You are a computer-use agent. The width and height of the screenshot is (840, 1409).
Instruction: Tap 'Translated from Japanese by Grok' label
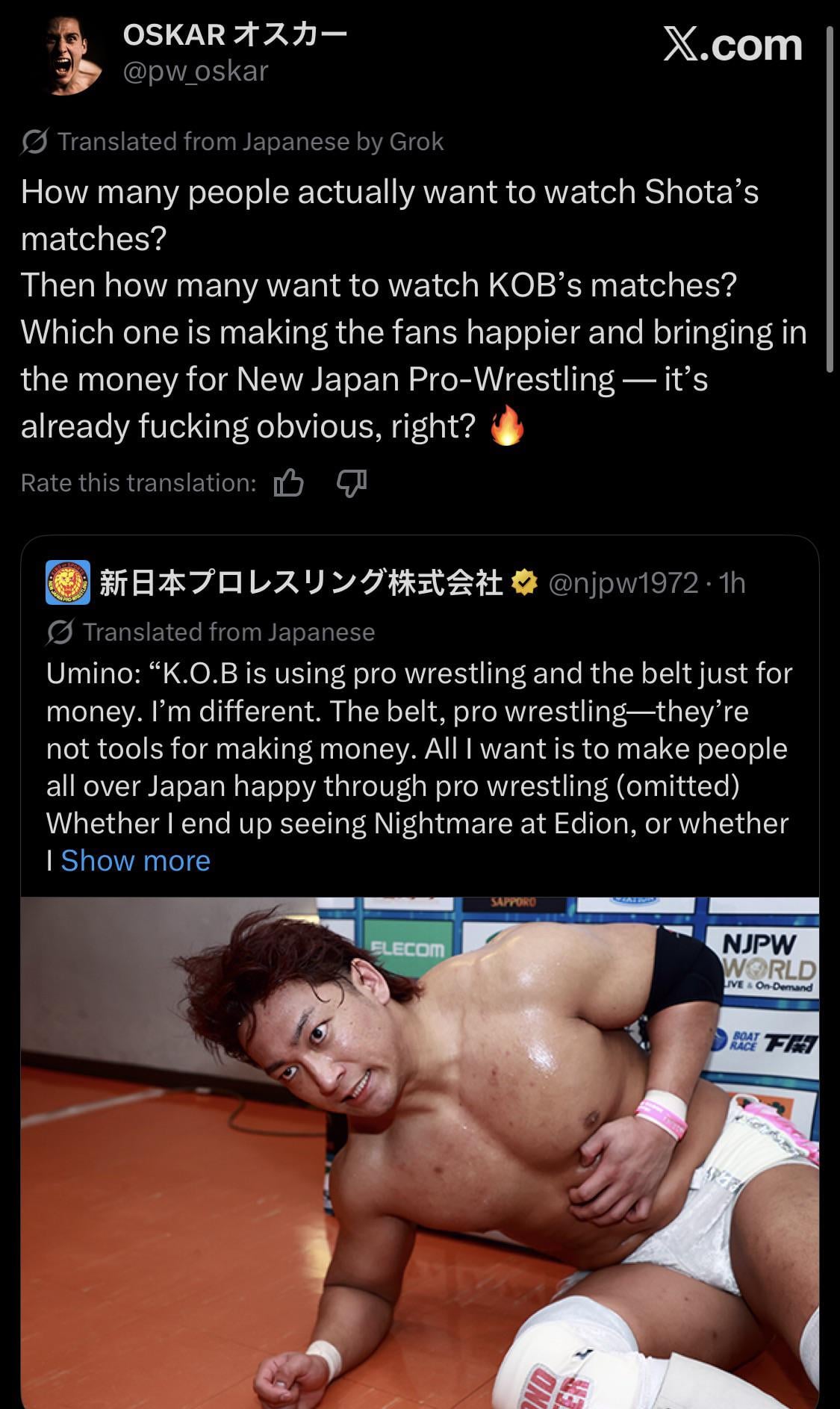(250, 141)
